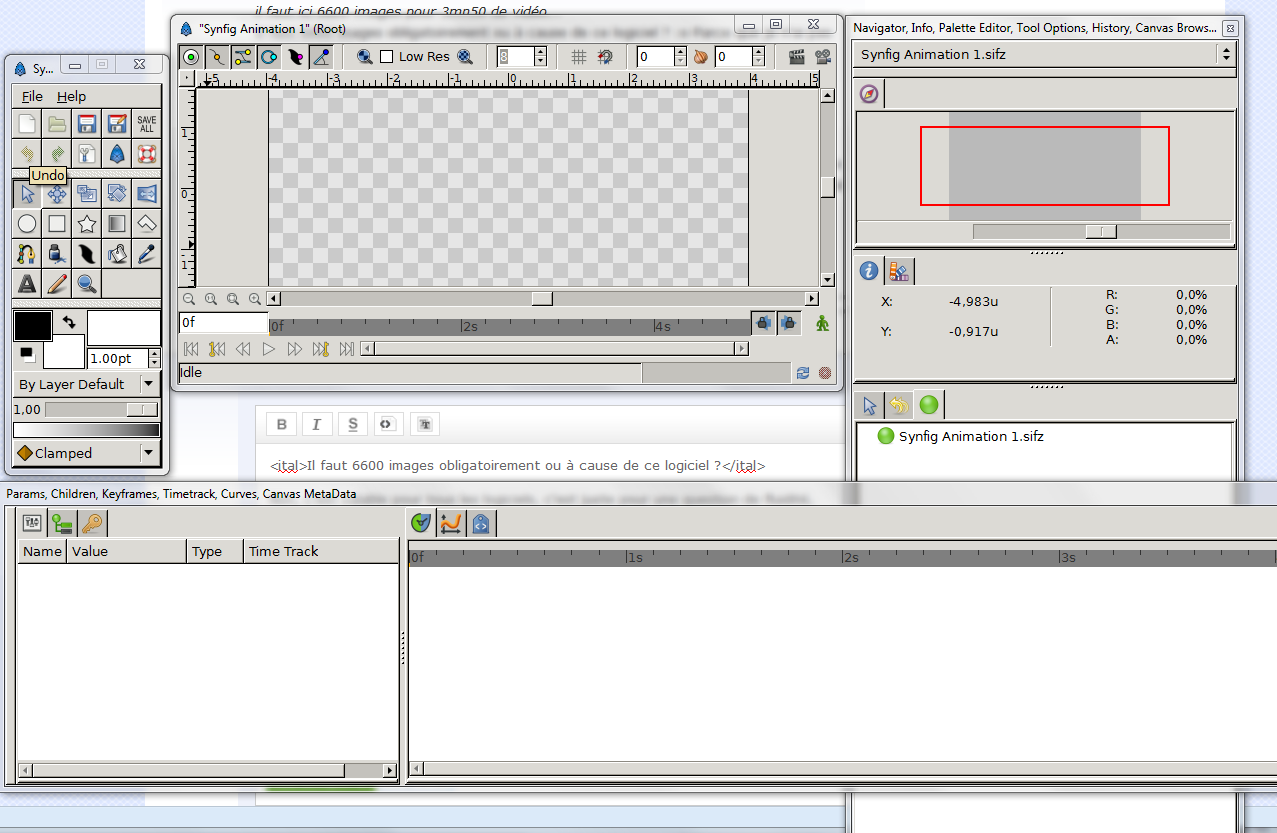Click the reset default colors icon

[27, 353]
